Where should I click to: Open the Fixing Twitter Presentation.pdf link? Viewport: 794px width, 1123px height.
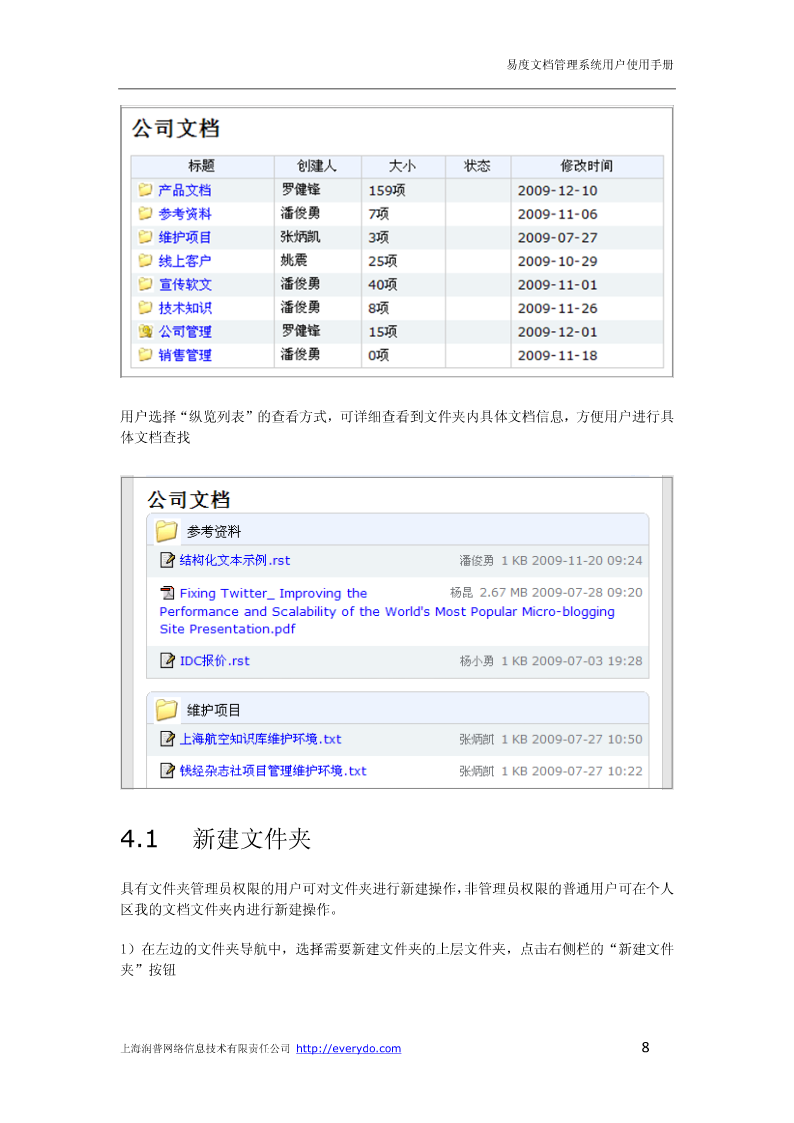[x=387, y=611]
